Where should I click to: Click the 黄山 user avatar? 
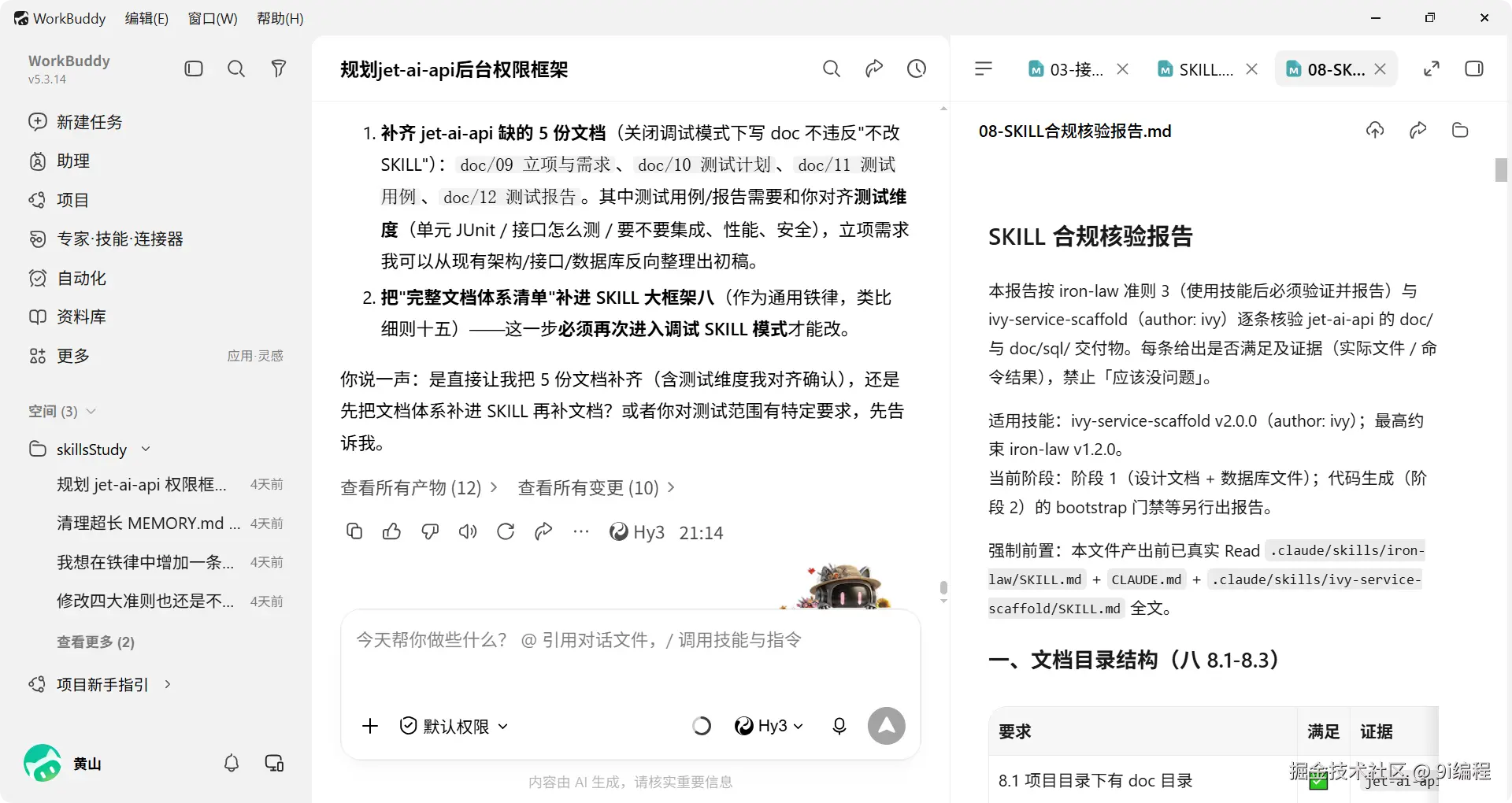43,763
